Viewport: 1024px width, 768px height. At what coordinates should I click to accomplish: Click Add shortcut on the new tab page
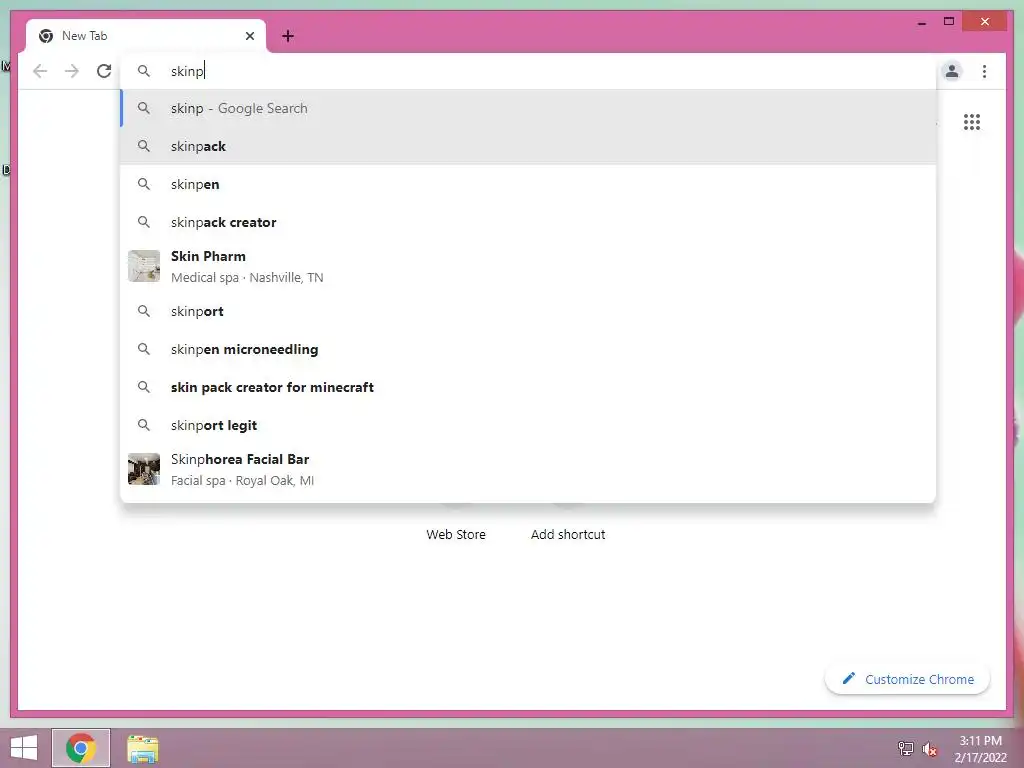click(x=568, y=534)
